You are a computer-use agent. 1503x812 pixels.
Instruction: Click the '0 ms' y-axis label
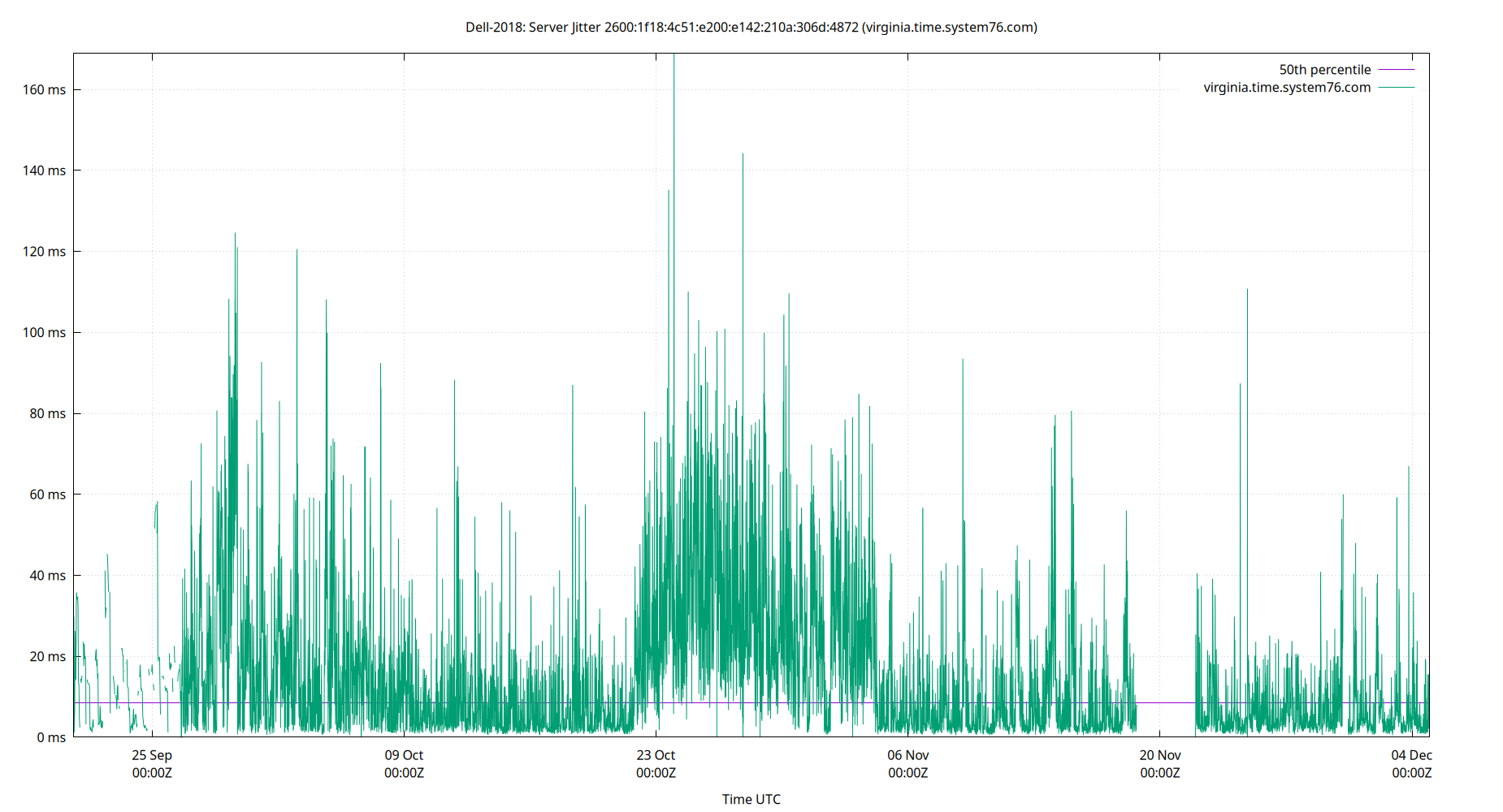click(53, 737)
